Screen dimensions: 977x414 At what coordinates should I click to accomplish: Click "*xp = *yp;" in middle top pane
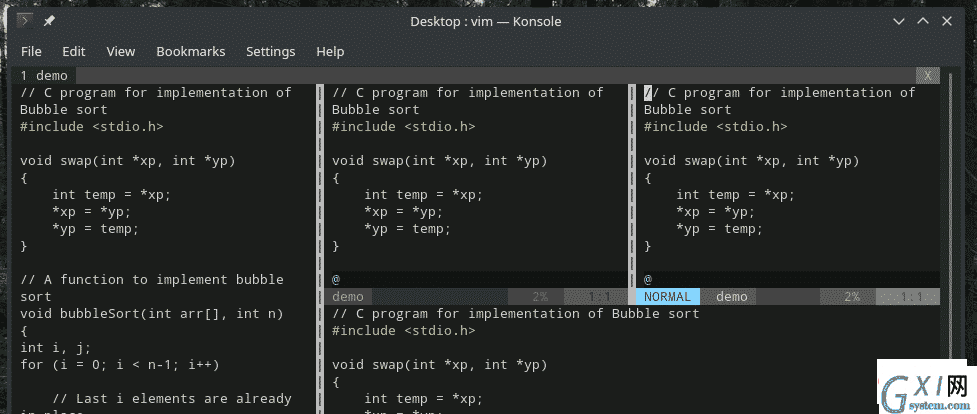(404, 212)
